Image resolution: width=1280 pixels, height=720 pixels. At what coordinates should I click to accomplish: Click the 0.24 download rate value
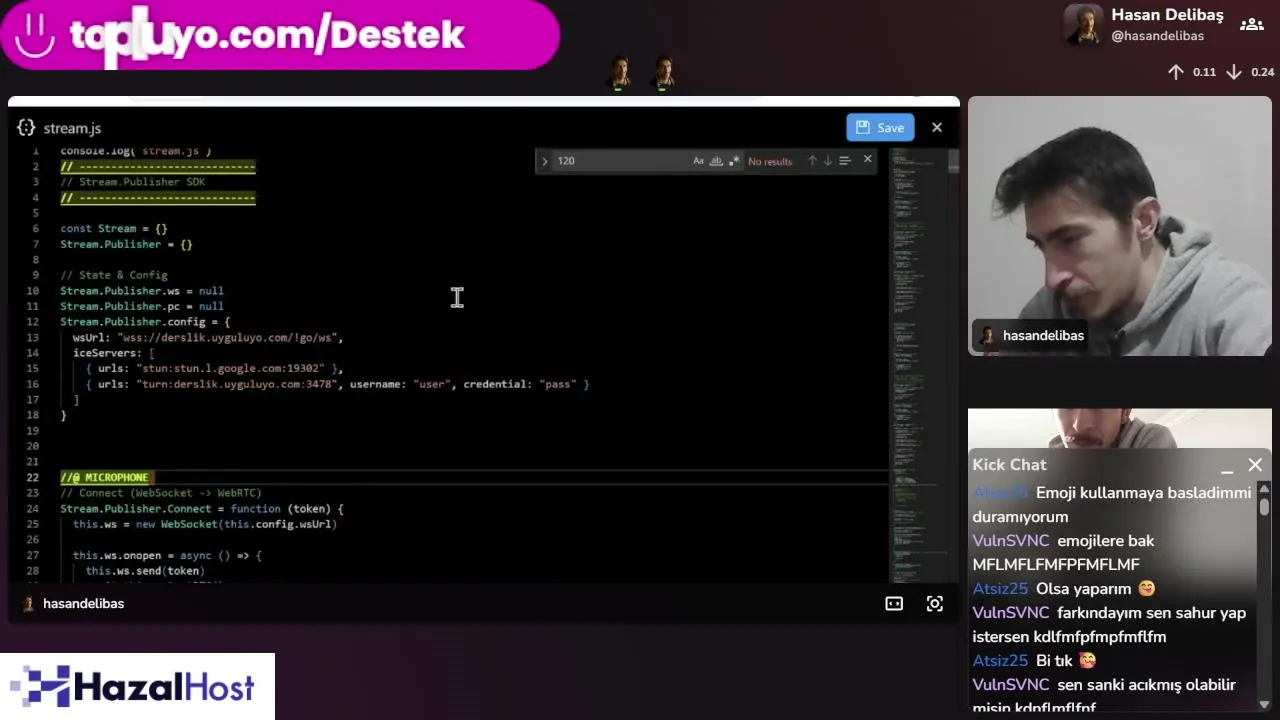[1263, 72]
